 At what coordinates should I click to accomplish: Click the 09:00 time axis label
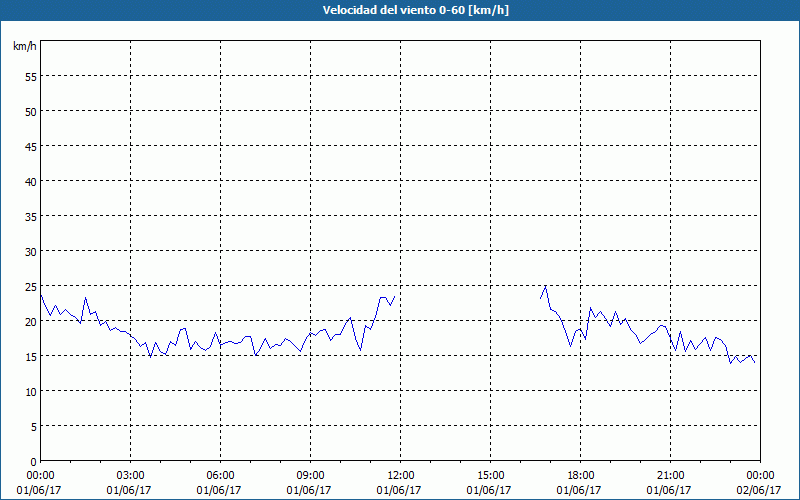coord(310,476)
